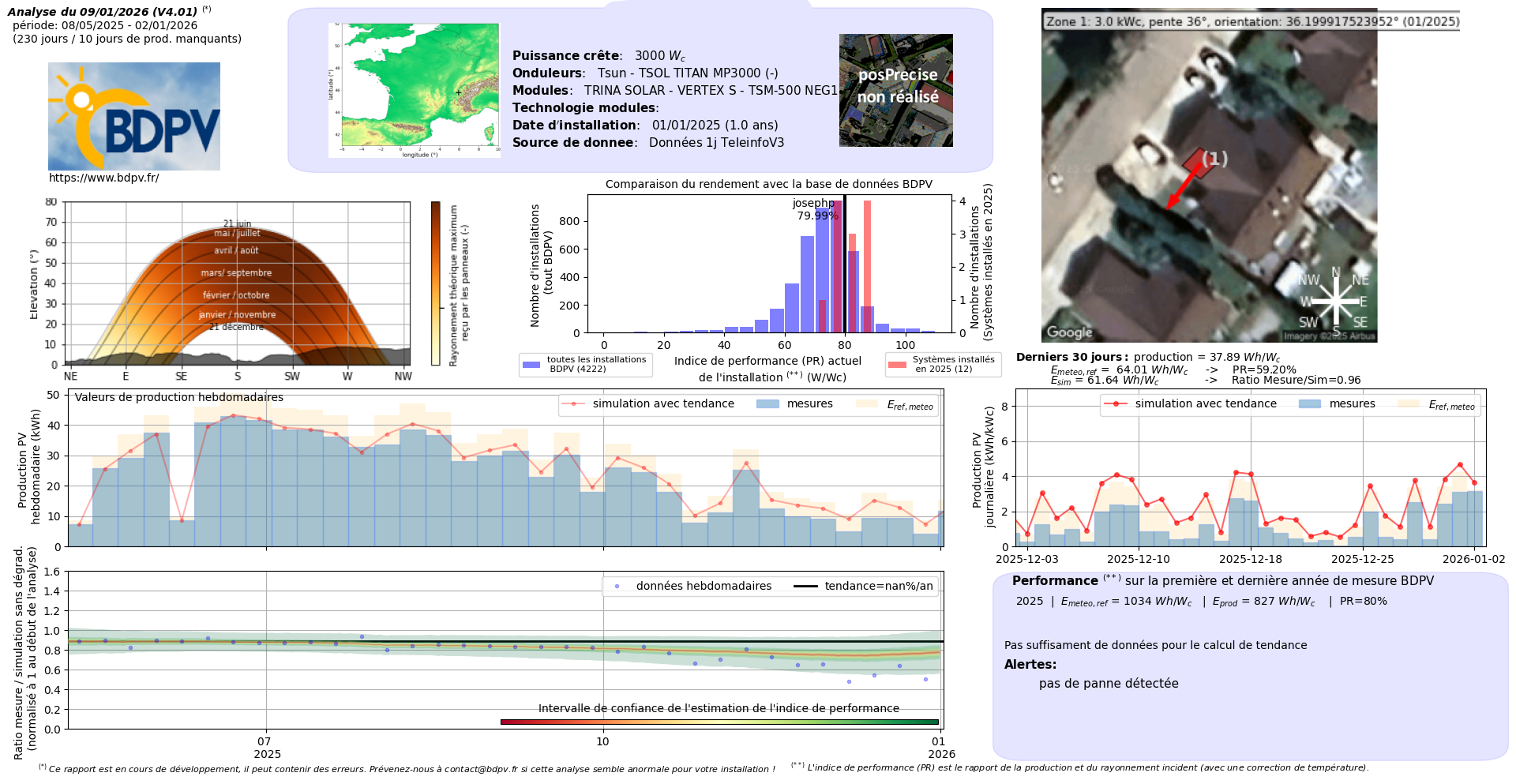Click the 'Puissance crête: 3000 Wc' line

point(599,56)
